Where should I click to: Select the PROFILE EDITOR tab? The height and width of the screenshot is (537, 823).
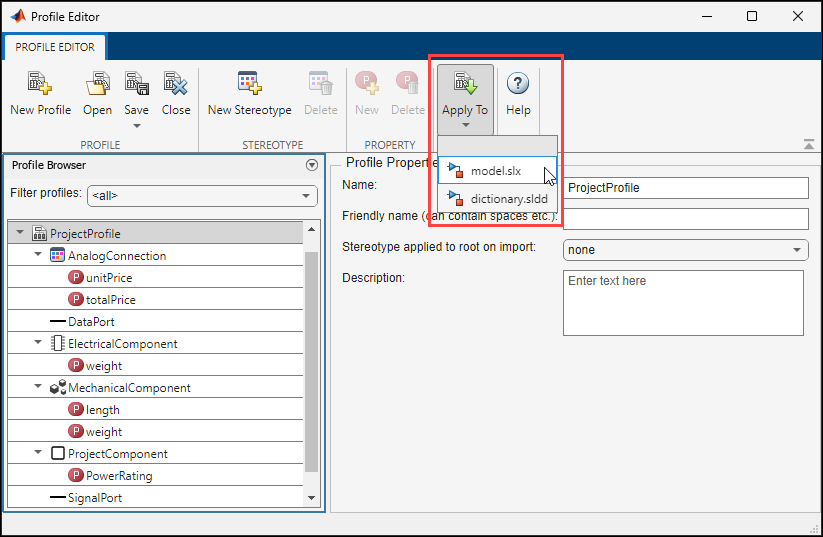click(x=55, y=47)
